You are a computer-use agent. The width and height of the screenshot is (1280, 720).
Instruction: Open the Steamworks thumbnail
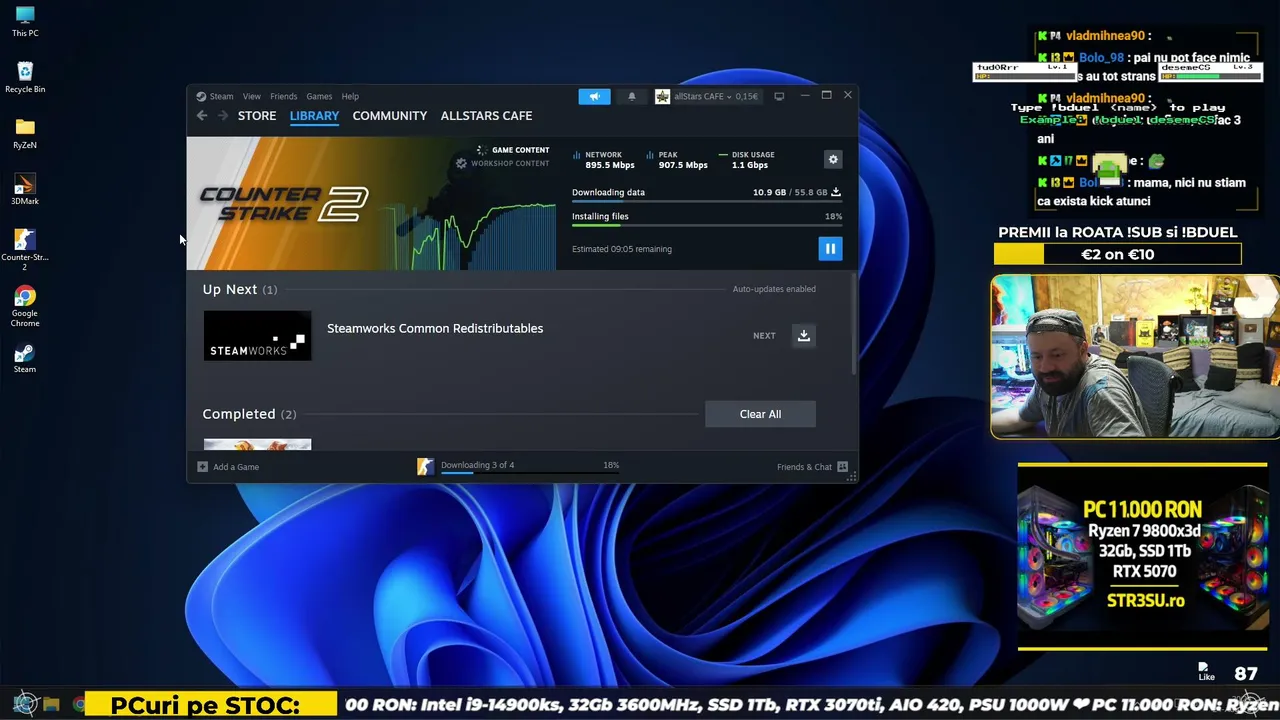pyautogui.click(x=257, y=335)
